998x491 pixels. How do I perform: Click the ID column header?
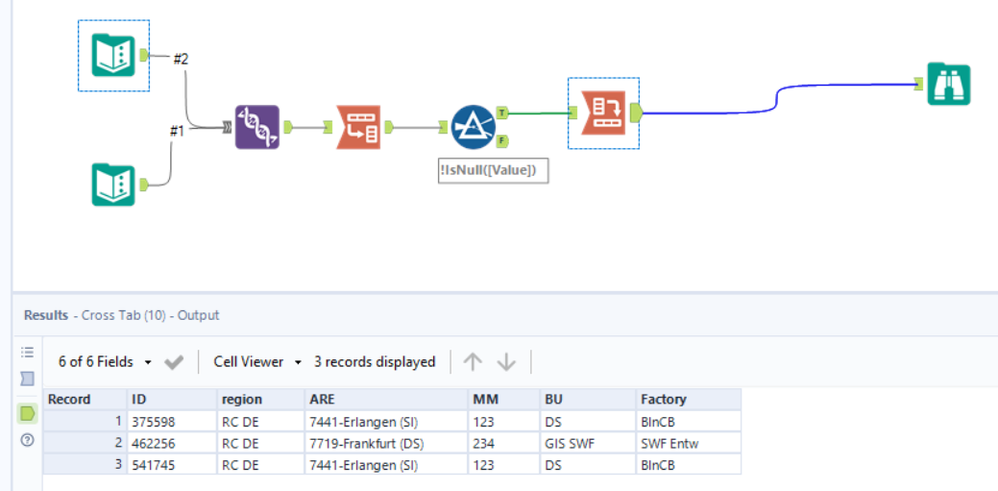pyautogui.click(x=172, y=399)
